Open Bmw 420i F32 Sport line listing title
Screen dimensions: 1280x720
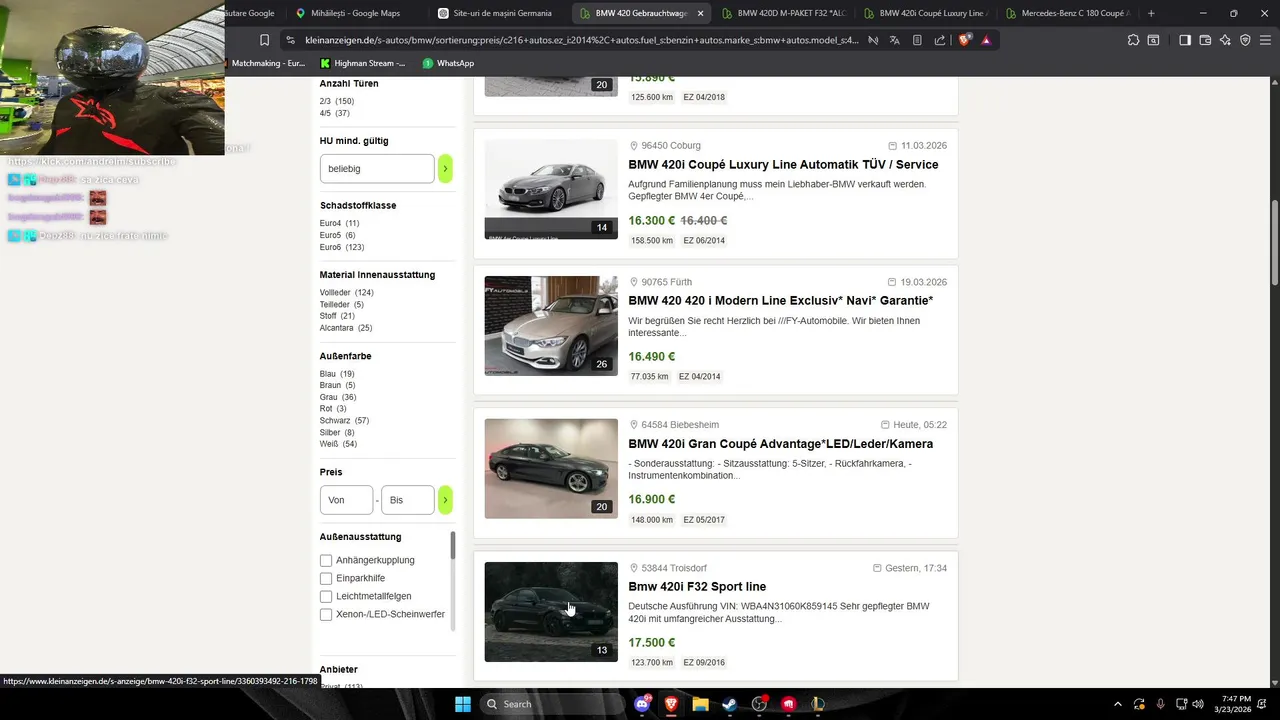[x=697, y=586]
